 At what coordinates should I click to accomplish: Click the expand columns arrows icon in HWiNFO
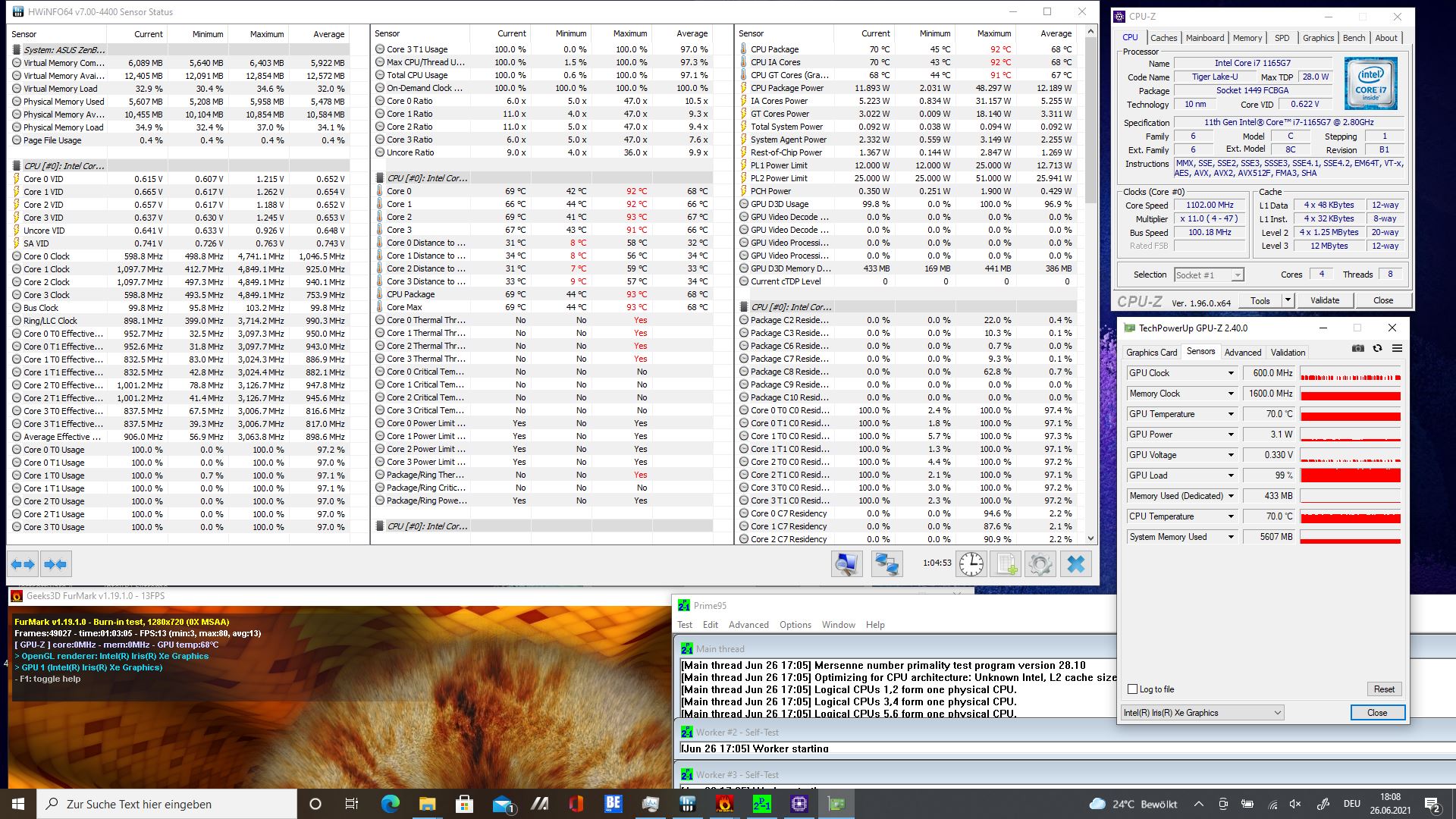[23, 564]
